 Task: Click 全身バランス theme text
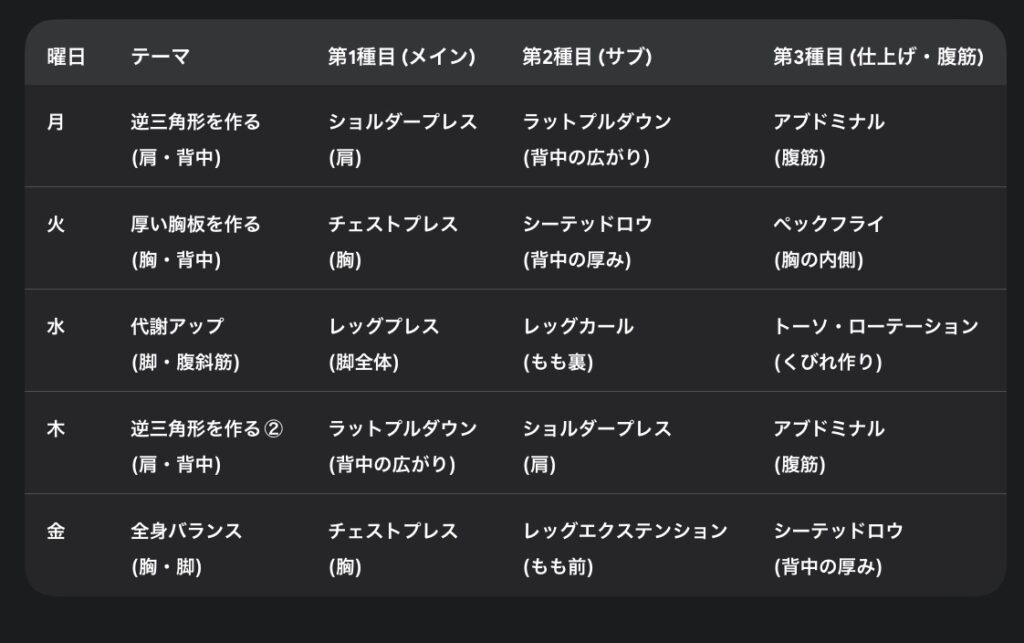[x=186, y=531]
